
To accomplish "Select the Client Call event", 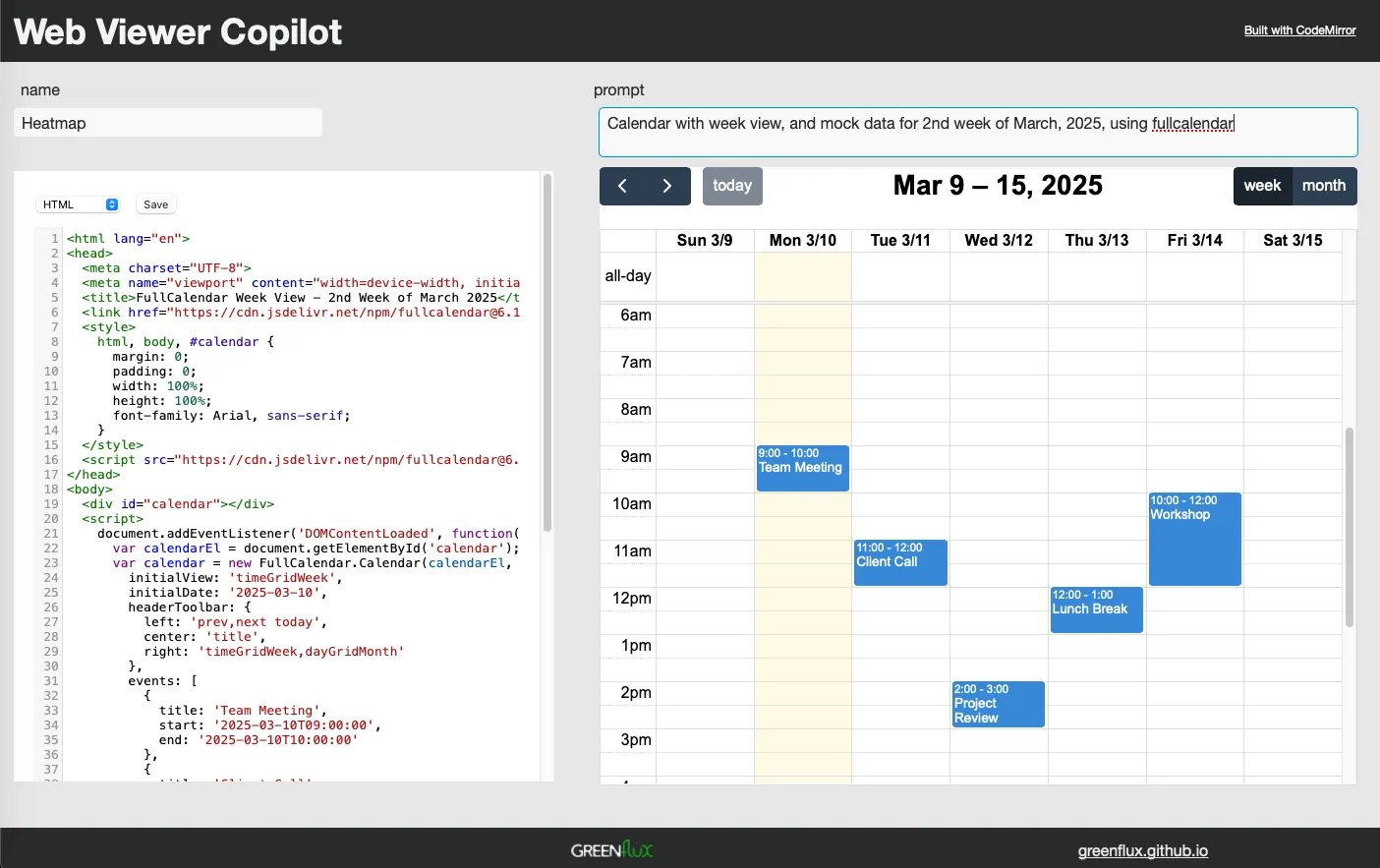I will coord(900,562).
